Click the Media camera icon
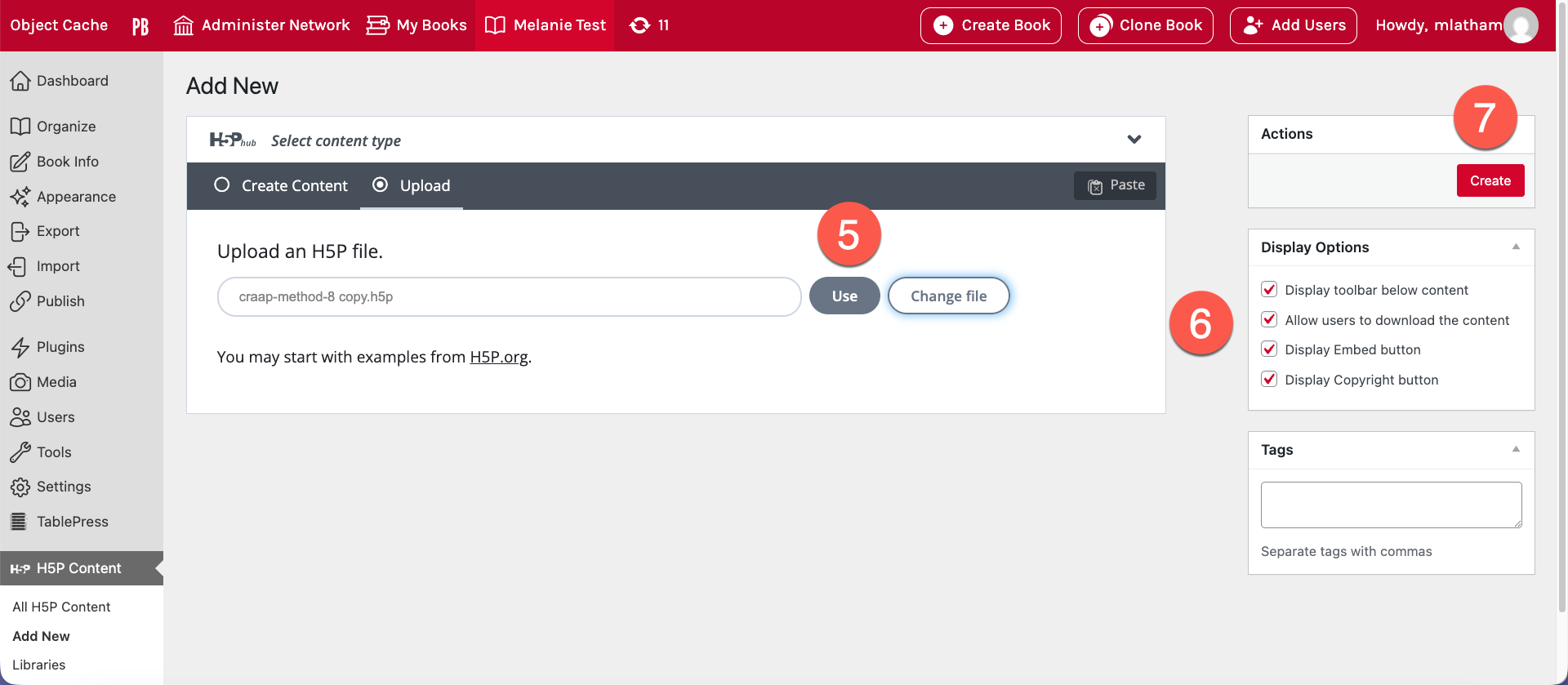 click(20, 382)
